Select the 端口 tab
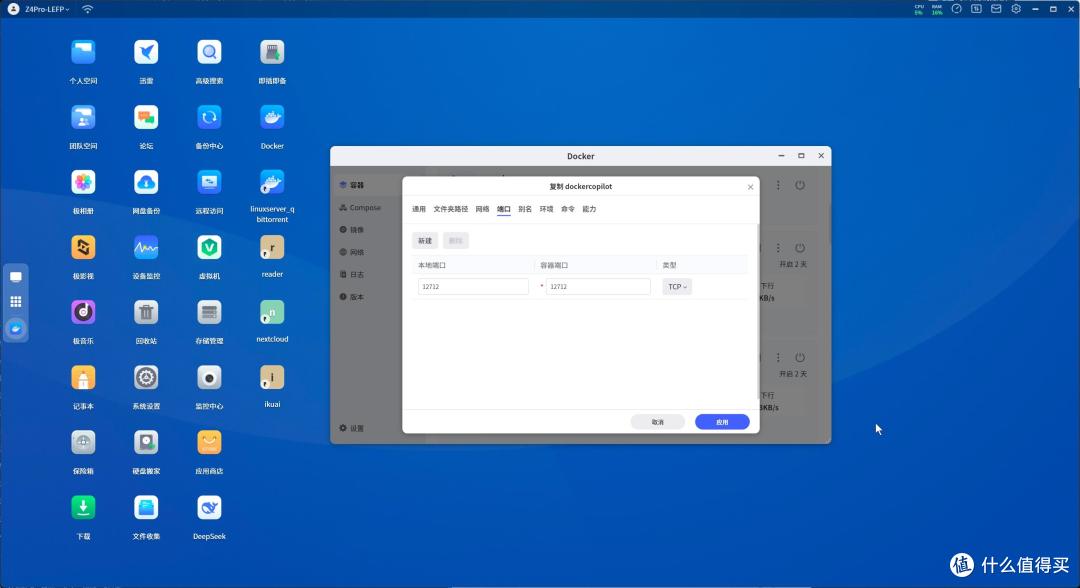The height and width of the screenshot is (588, 1080). [503, 209]
